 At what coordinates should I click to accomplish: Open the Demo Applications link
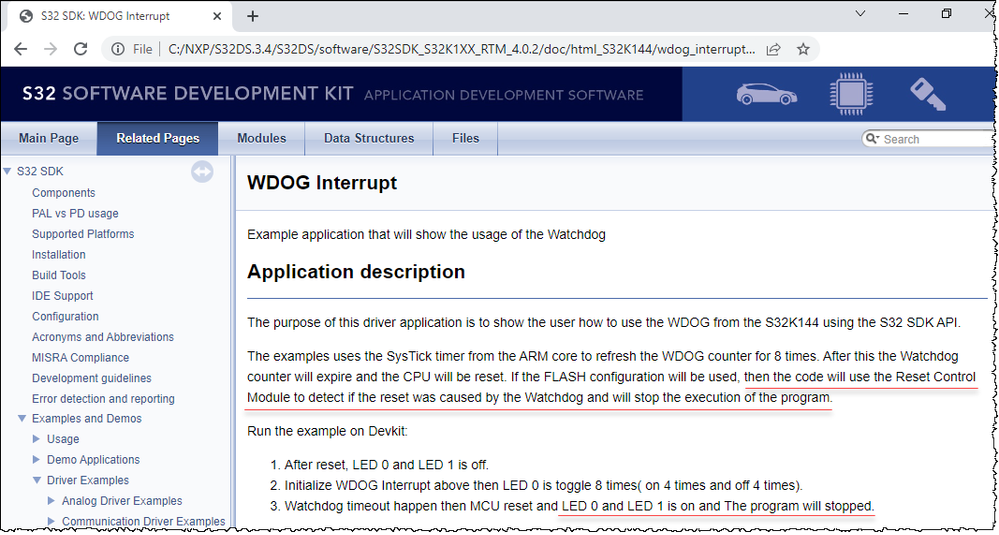tap(93, 460)
